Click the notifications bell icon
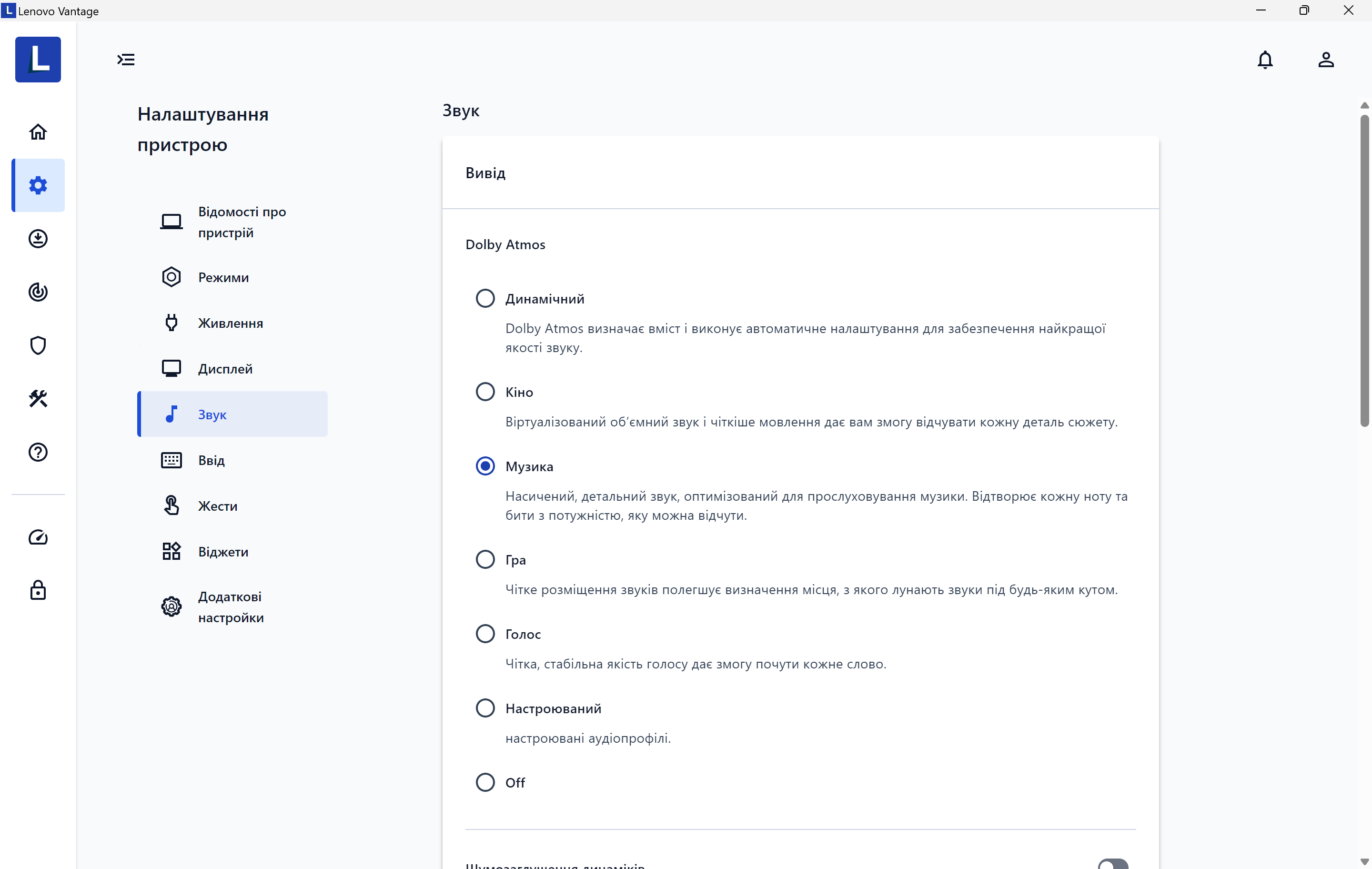Image resolution: width=1372 pixels, height=869 pixels. pos(1264,60)
